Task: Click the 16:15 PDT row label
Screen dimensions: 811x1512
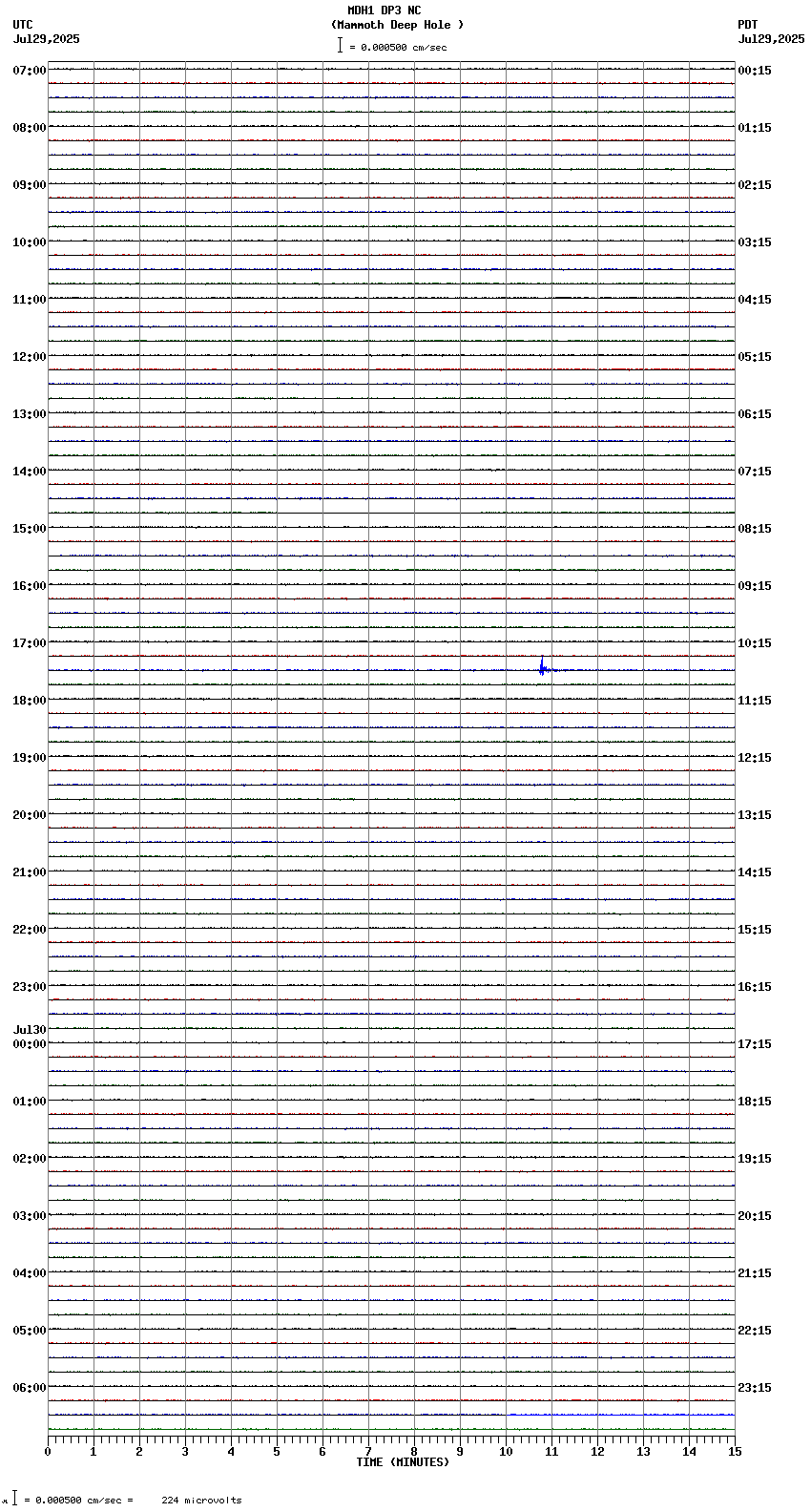Action: 755,987
